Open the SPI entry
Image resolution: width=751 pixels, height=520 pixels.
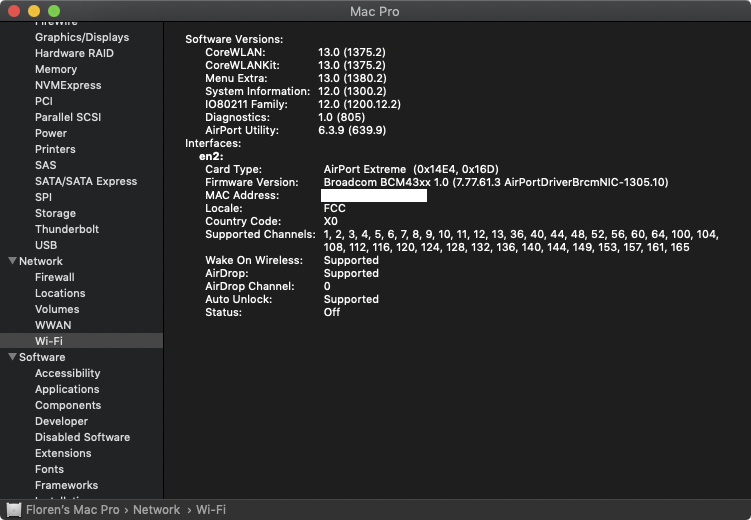coord(43,197)
